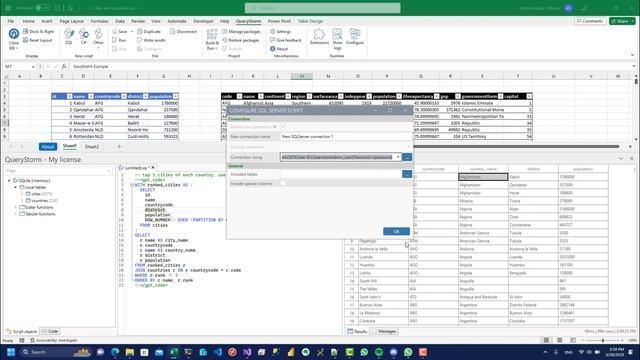Open the Name Box dropdown arrow
Viewport: 640px width, 360px height.
click(x=33, y=66)
